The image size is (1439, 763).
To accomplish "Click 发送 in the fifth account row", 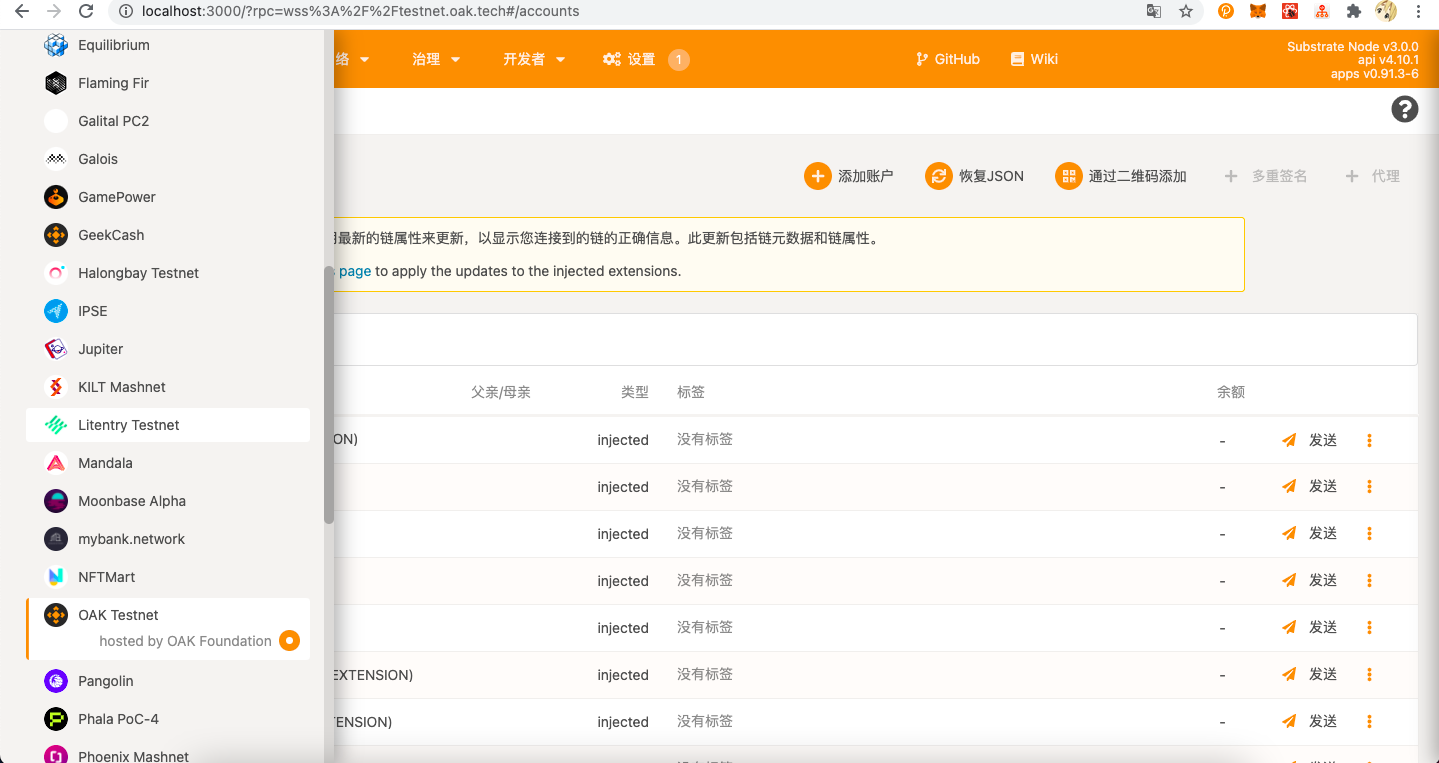I will pyautogui.click(x=1310, y=628).
